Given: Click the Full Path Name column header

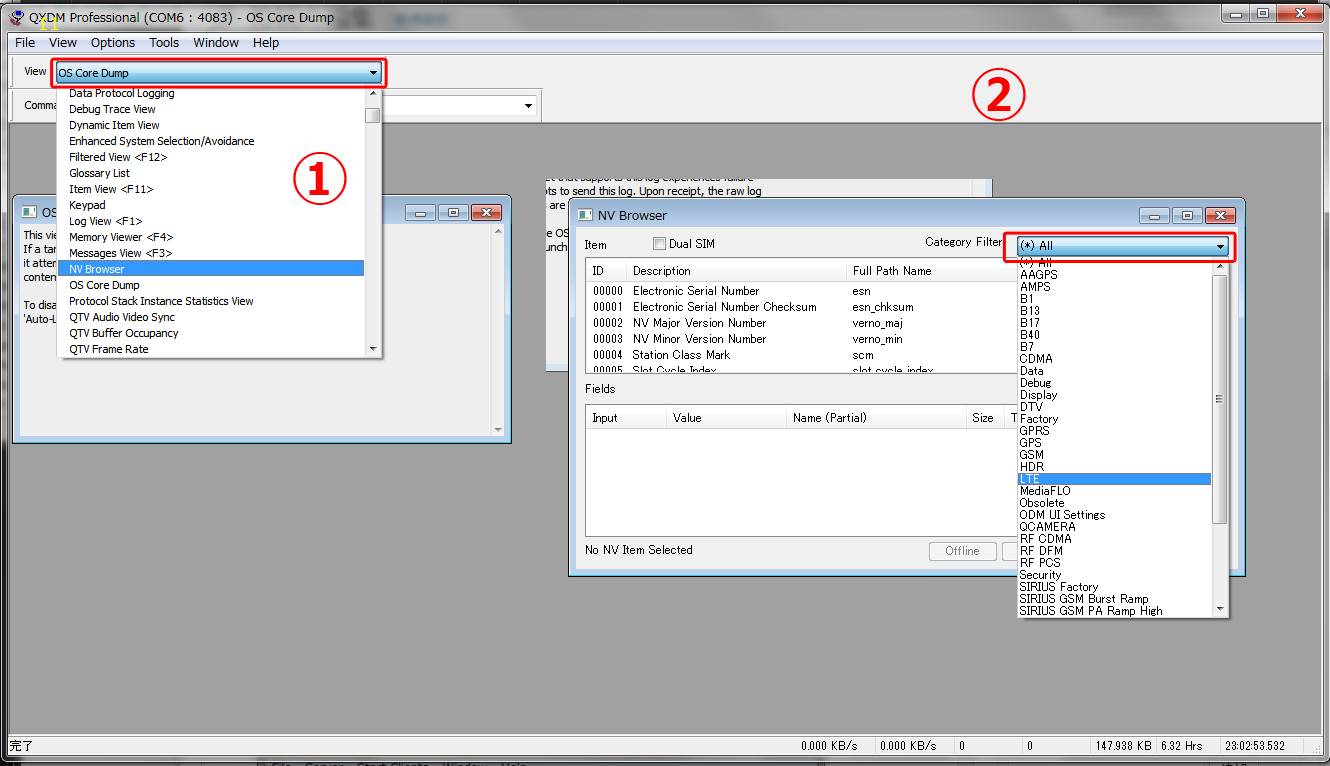Looking at the screenshot, I should (931, 271).
